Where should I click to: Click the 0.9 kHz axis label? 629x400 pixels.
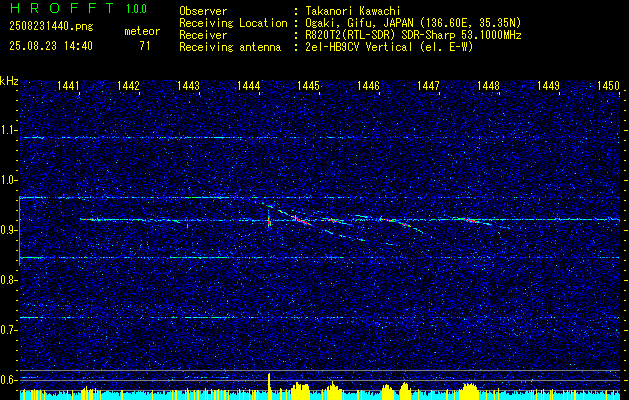pyautogui.click(x=8, y=230)
